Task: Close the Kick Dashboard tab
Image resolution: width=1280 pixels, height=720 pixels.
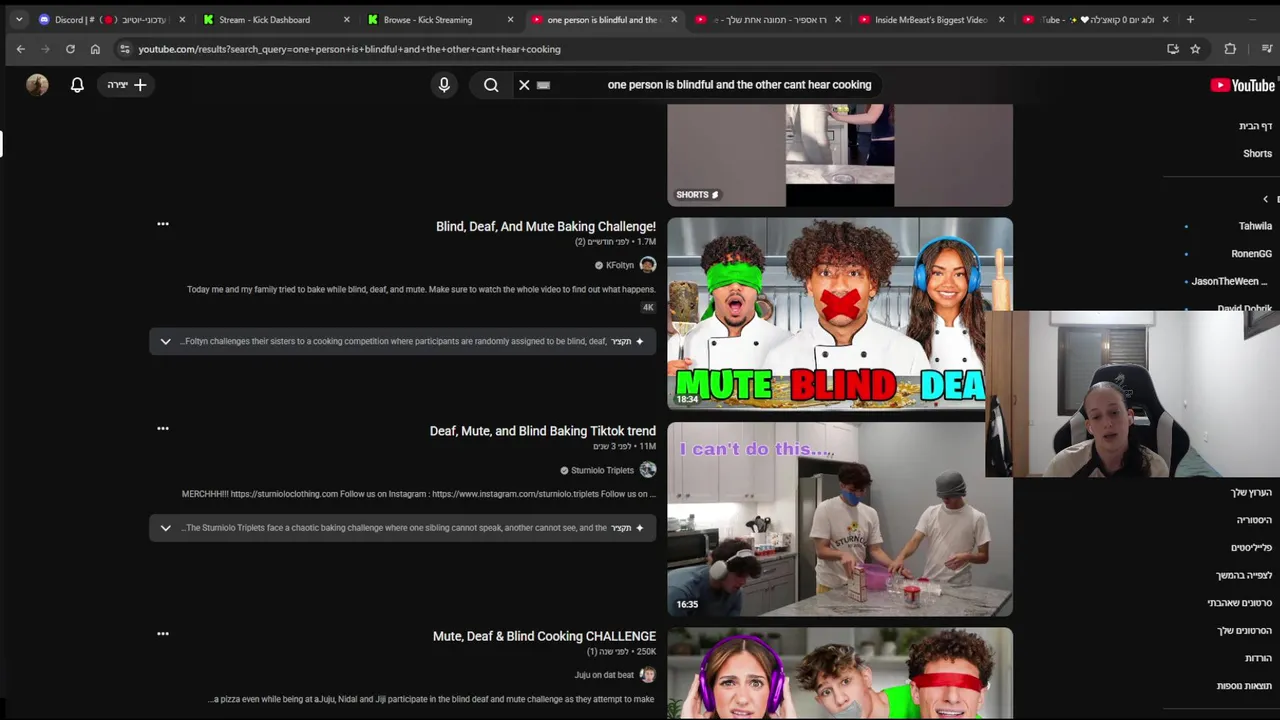Action: (347, 19)
